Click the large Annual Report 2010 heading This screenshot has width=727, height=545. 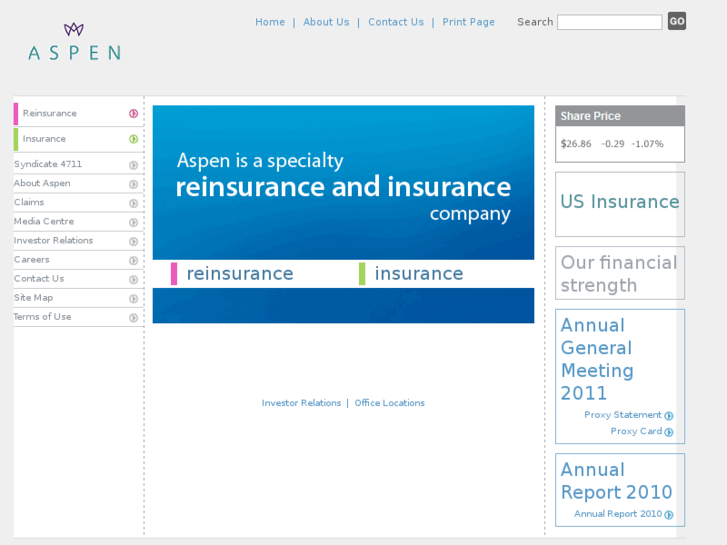click(x=616, y=481)
